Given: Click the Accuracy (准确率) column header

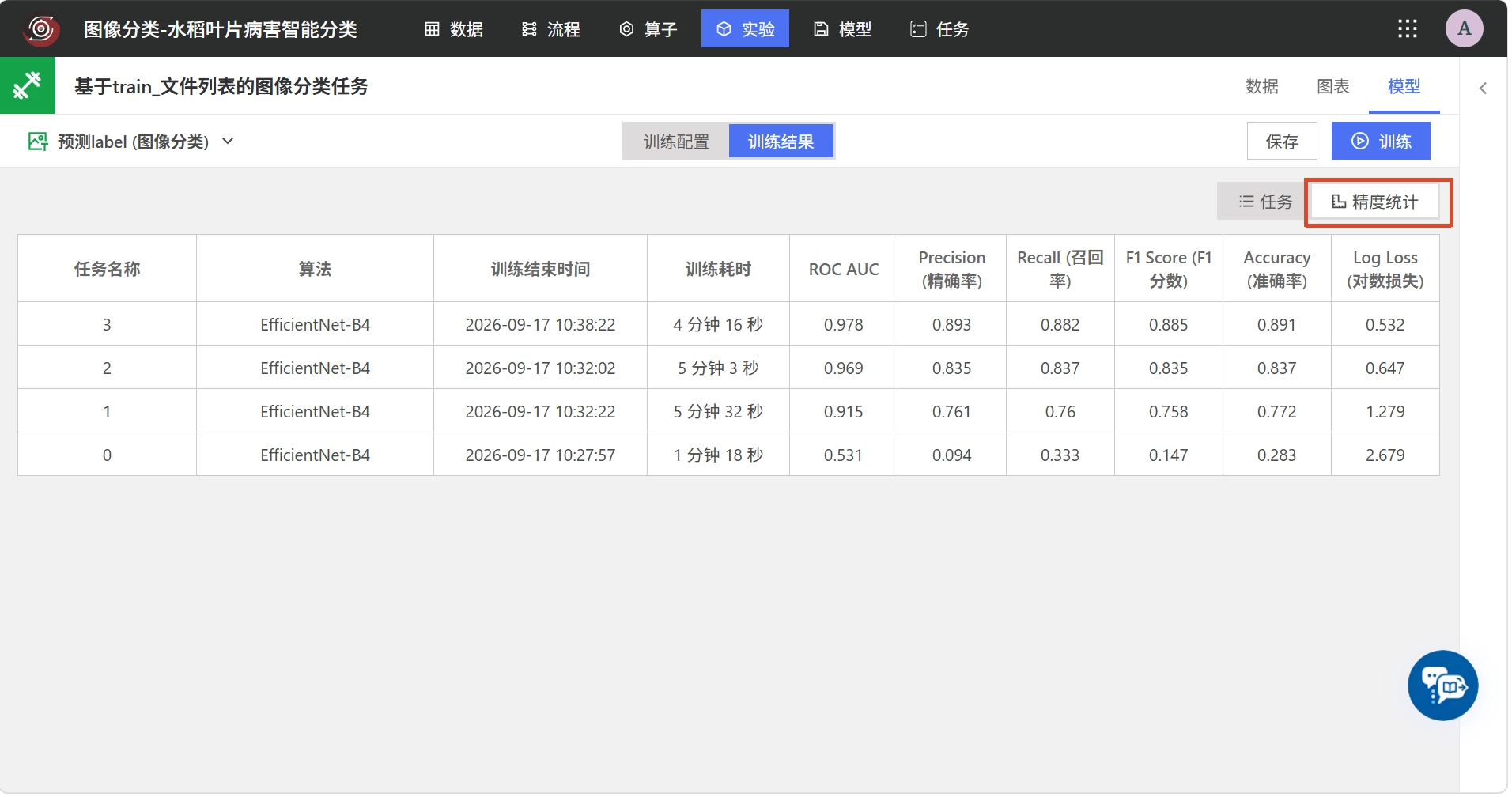Looking at the screenshot, I should coord(1277,269).
